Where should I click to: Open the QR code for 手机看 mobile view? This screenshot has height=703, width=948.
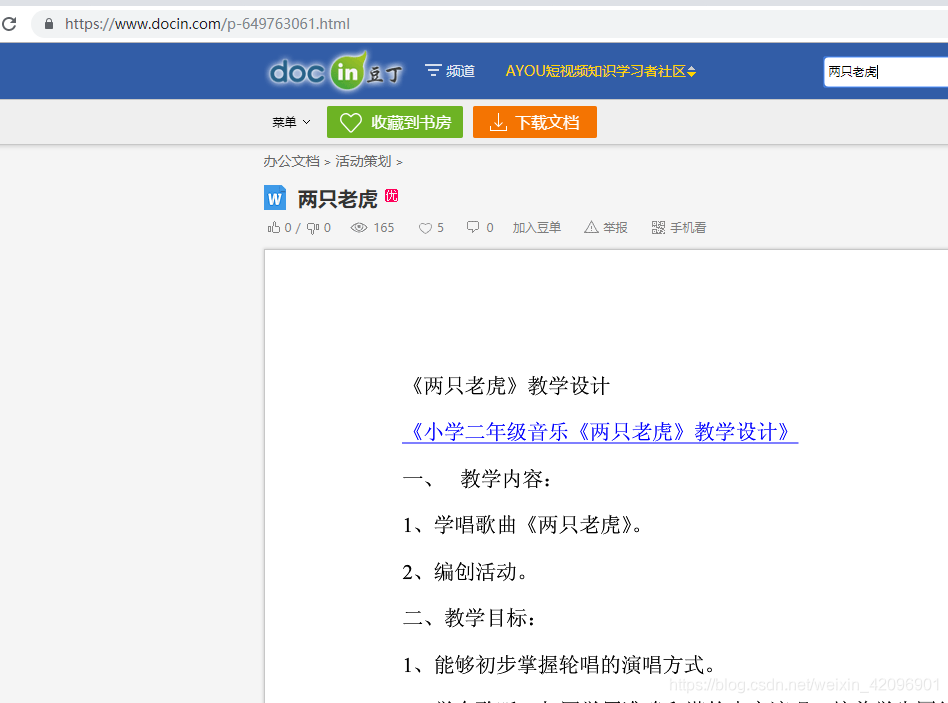point(658,227)
